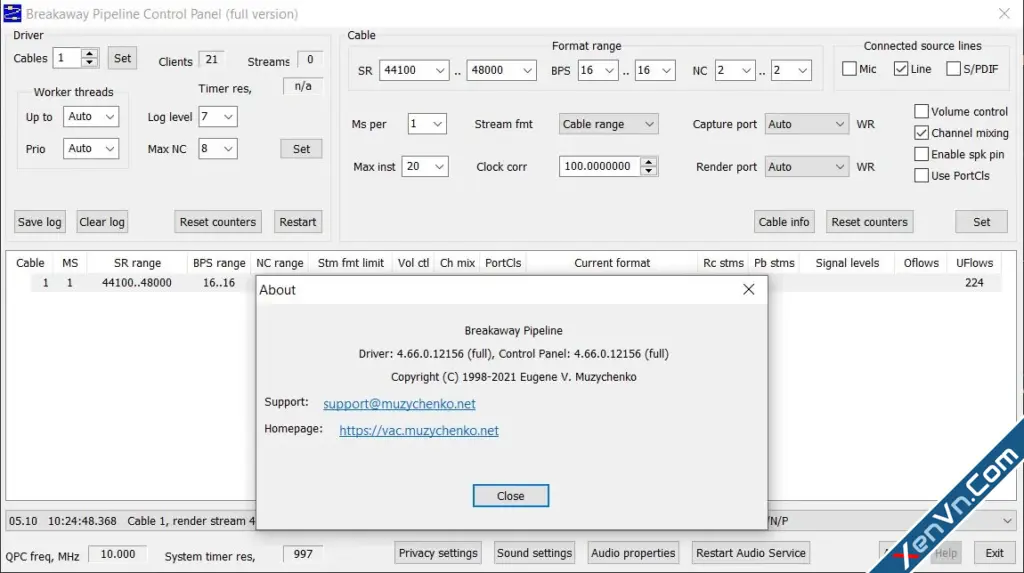Image resolution: width=1024 pixels, height=573 pixels.
Task: Click the Breakaway Pipeline app icon in title bar
Action: [x=12, y=13]
